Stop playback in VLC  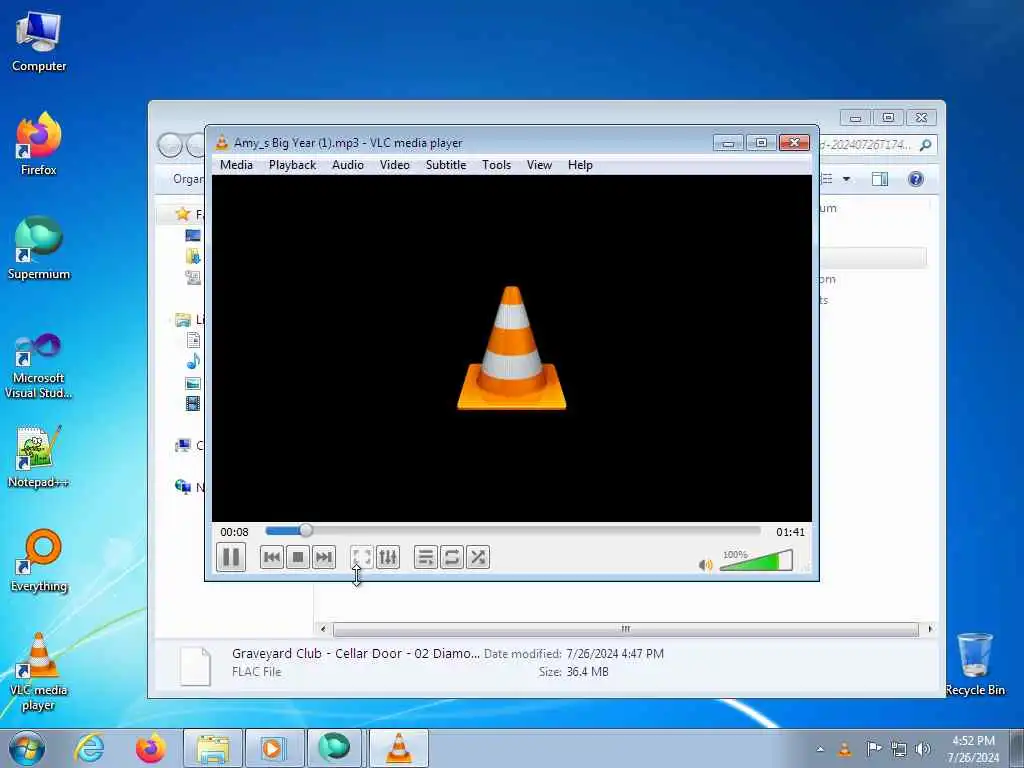coord(298,557)
